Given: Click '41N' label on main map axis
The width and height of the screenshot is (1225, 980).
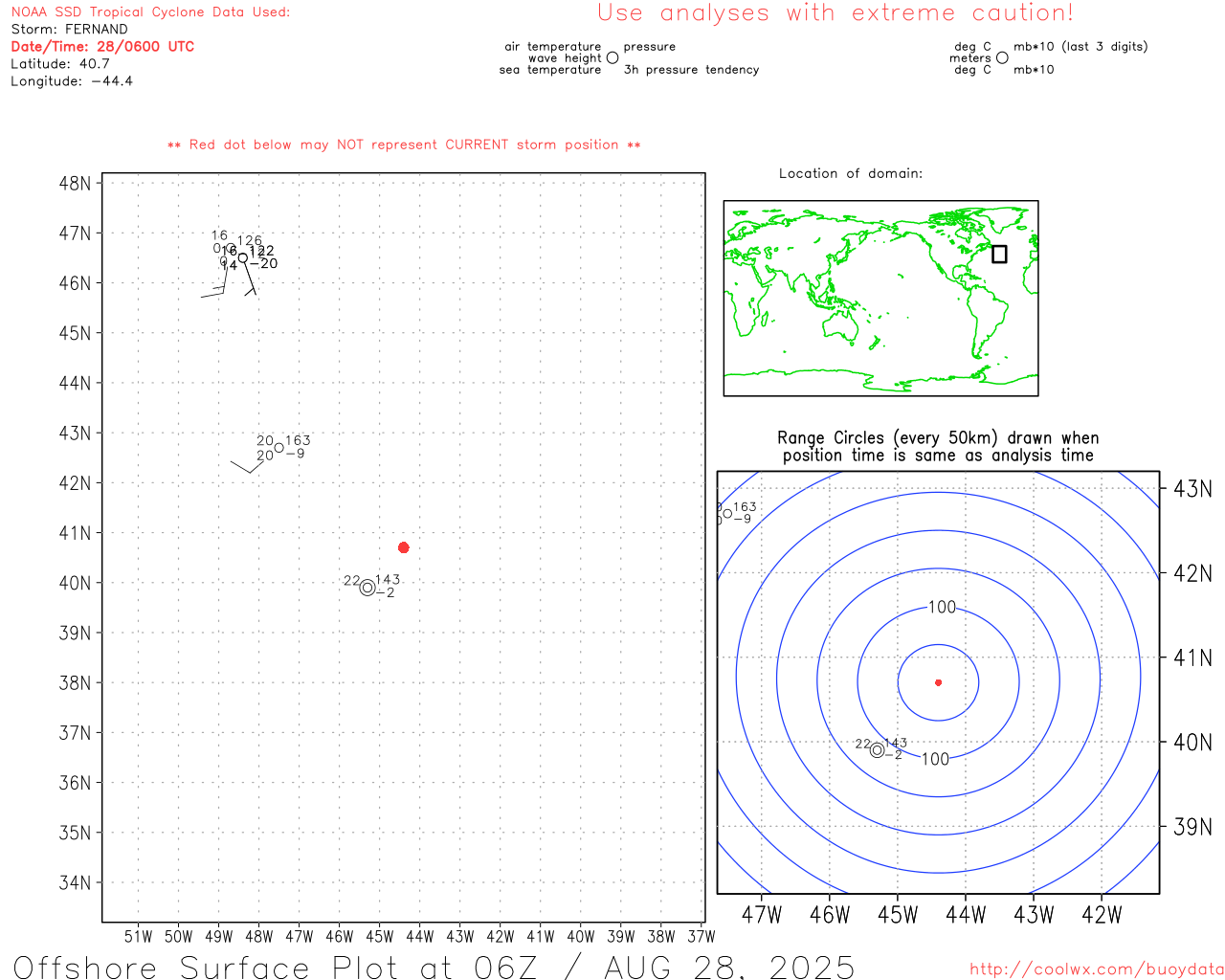Looking at the screenshot, I should [75, 532].
